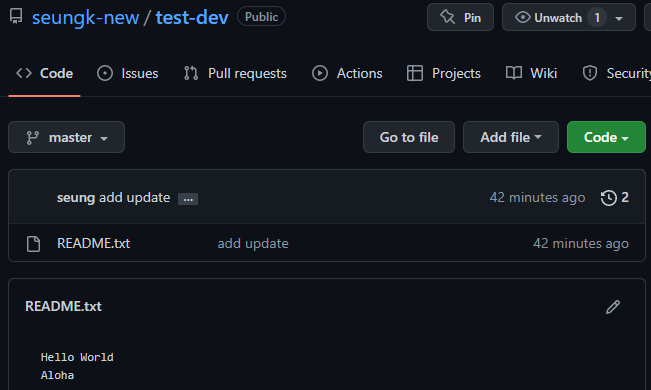Viewport: 651px width, 390px height.
Task: Click the seung commit author name
Action: (76, 198)
